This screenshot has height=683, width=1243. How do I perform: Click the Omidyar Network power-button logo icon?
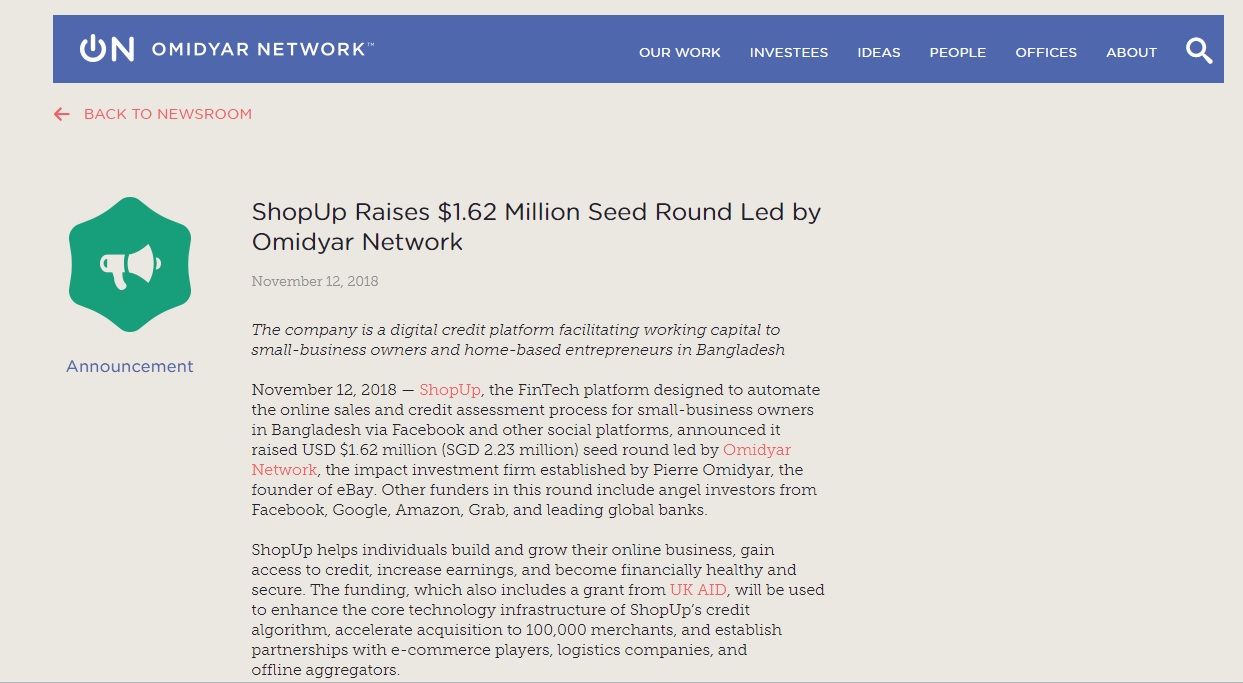[x=106, y=49]
